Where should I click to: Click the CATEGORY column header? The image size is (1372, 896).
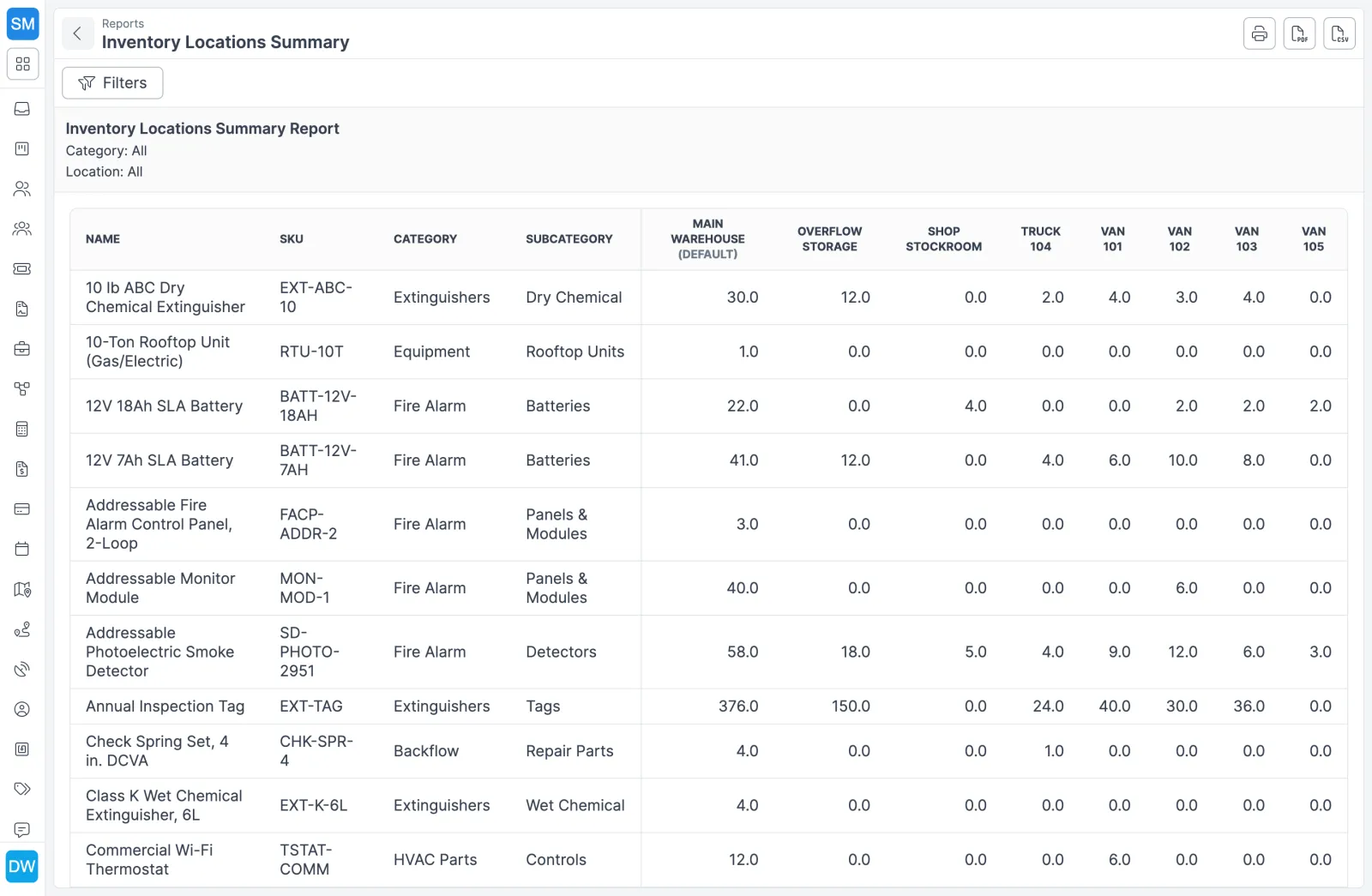(x=425, y=239)
